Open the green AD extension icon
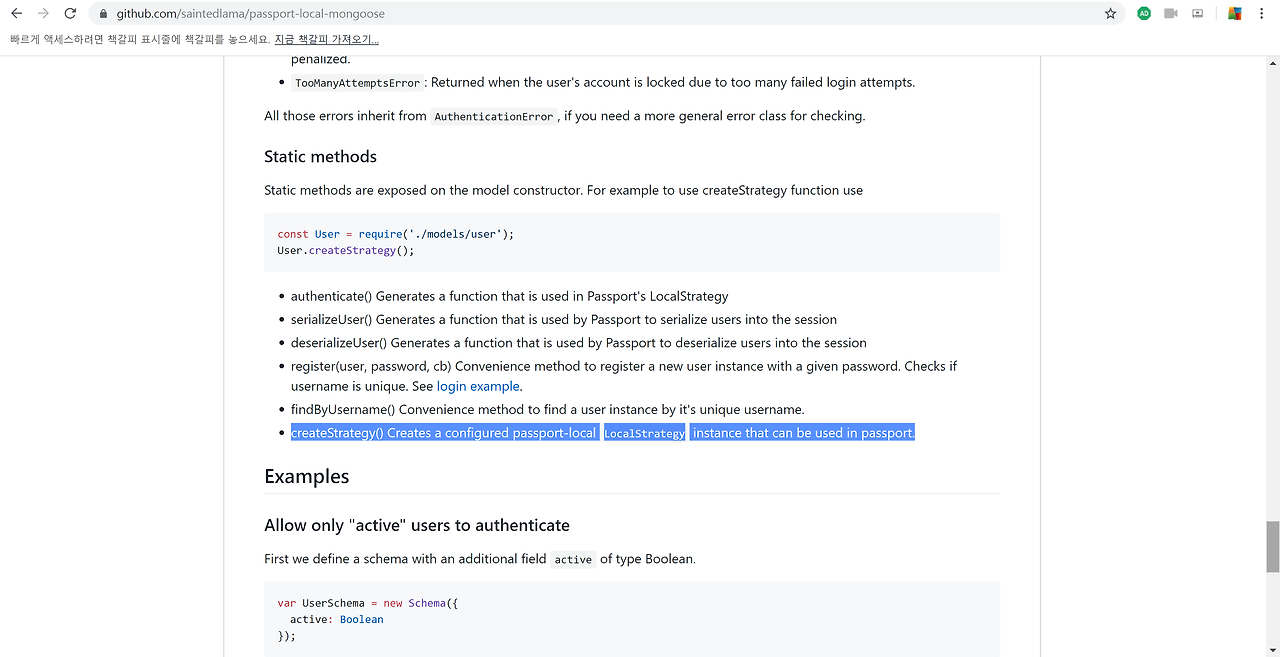This screenshot has height=657, width=1280. coord(1144,14)
